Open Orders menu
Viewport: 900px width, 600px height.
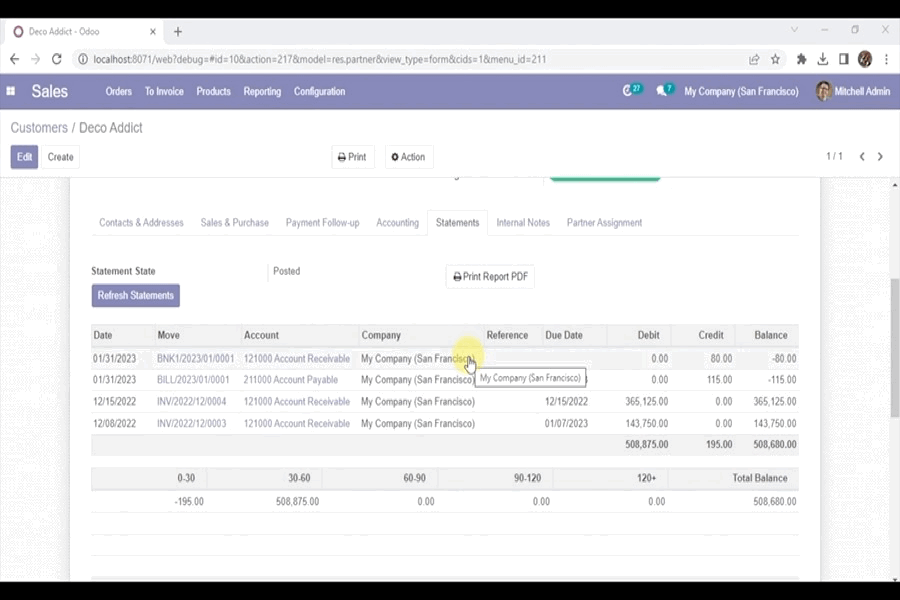click(x=118, y=91)
